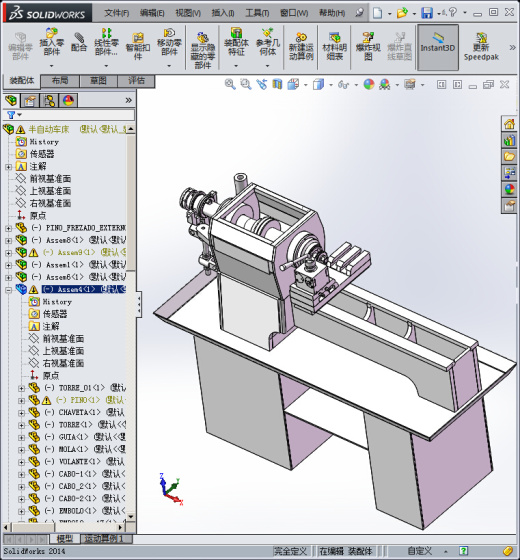The image size is (520, 560).
Task: Open Design Library task pane icon
Action: pyautogui.click(x=509, y=141)
